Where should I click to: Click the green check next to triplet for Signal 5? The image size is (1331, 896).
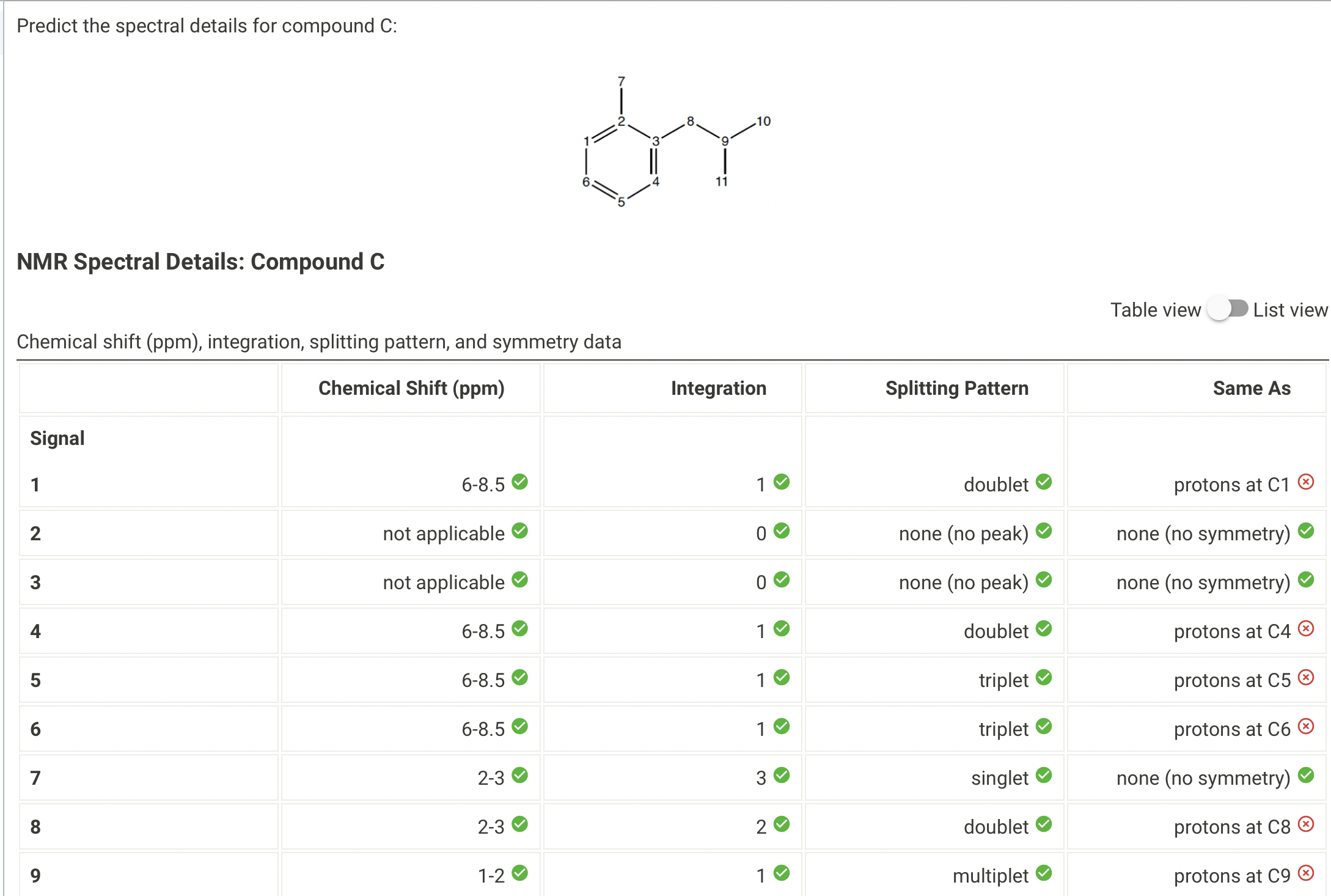[1044, 678]
